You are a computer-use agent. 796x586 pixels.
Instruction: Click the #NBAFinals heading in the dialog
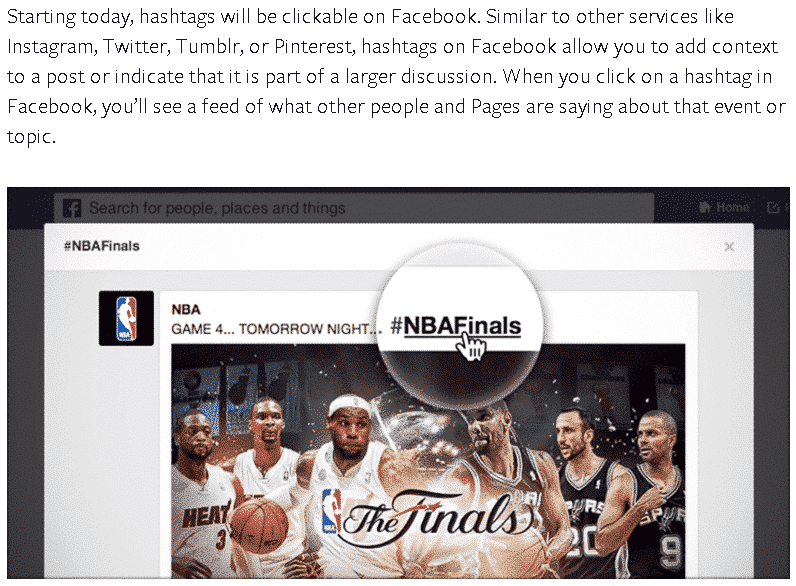(x=102, y=246)
